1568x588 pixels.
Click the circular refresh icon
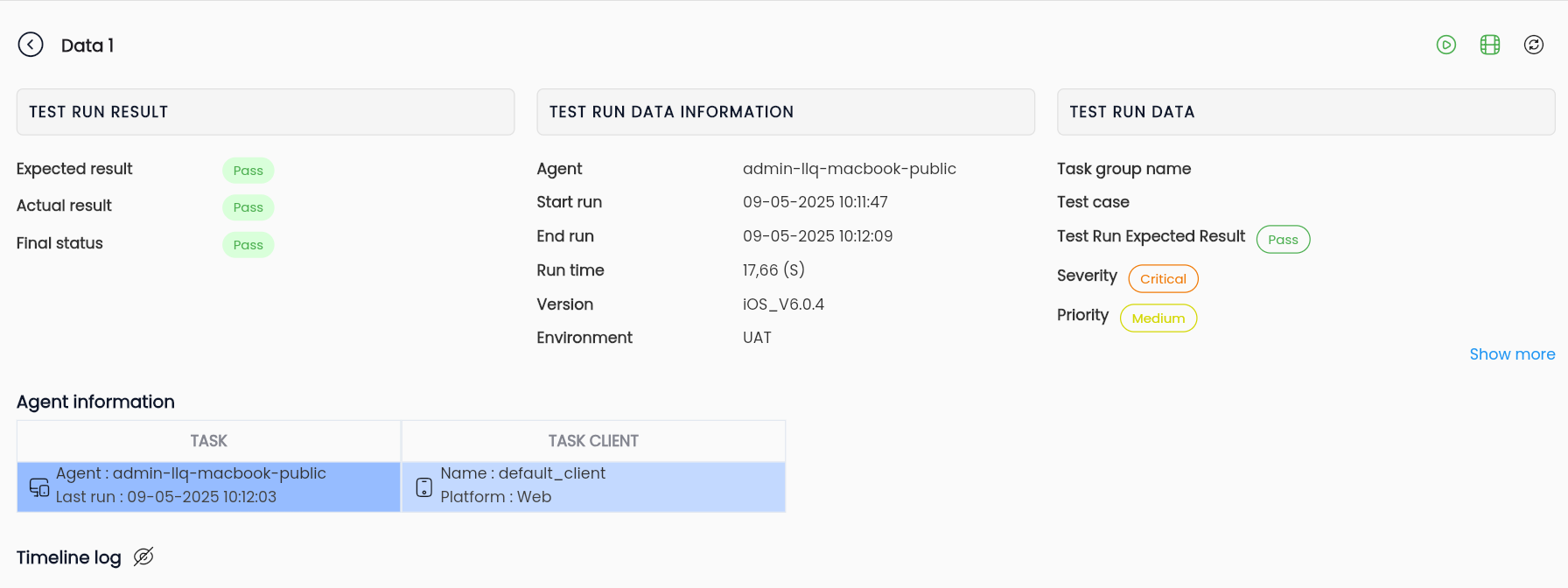coord(1534,45)
